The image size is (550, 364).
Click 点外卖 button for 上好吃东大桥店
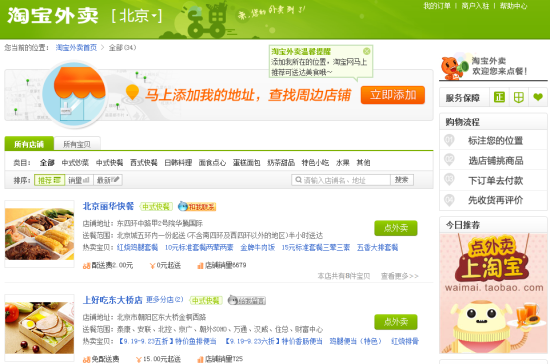point(396,322)
